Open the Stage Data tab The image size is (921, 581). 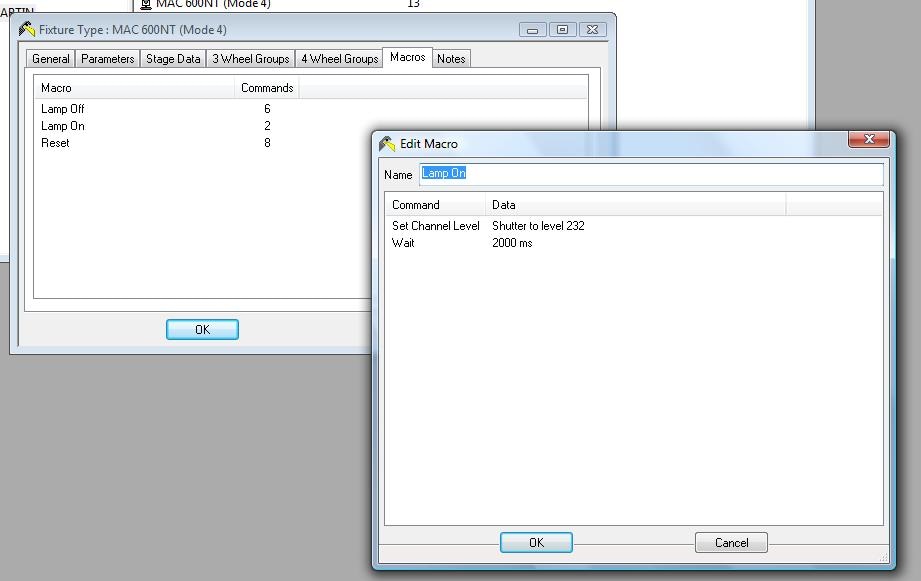(x=173, y=59)
